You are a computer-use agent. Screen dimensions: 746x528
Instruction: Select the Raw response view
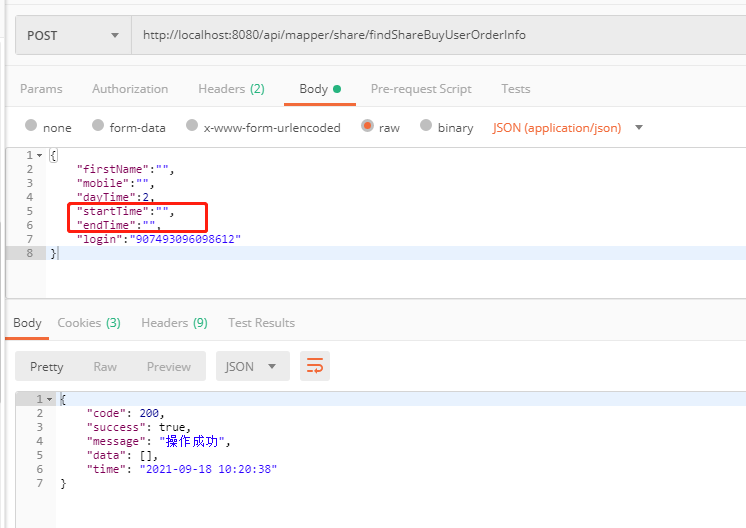(x=105, y=367)
